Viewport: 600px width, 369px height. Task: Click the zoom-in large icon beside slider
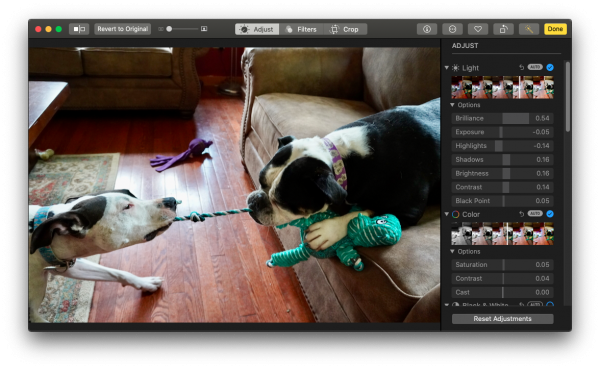[x=204, y=29]
